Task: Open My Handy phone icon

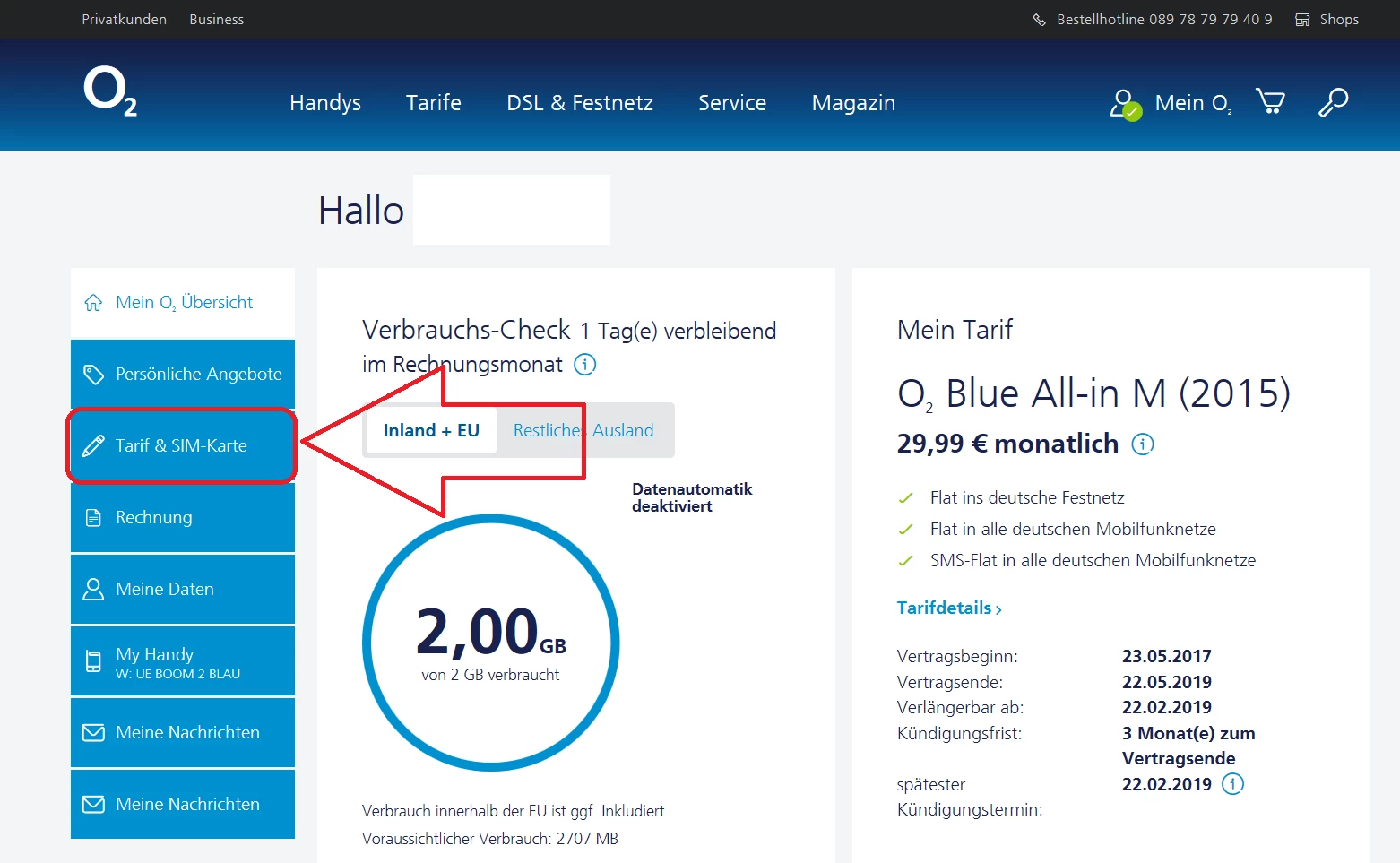Action: point(93,661)
